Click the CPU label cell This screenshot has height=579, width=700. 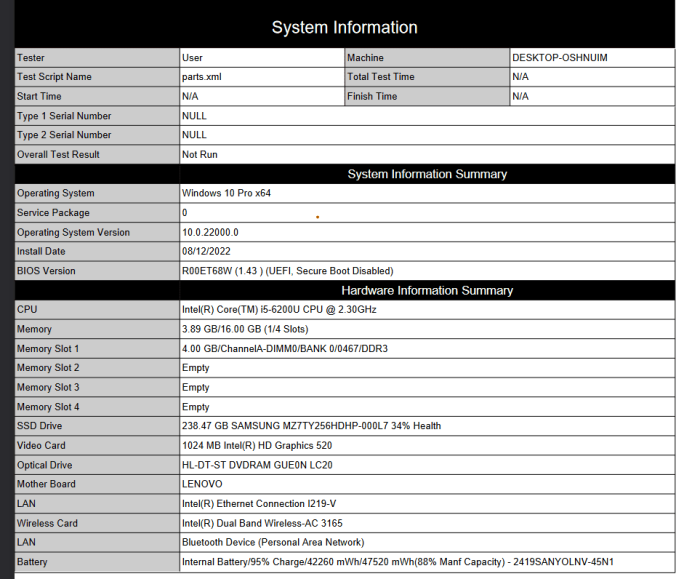point(97,309)
